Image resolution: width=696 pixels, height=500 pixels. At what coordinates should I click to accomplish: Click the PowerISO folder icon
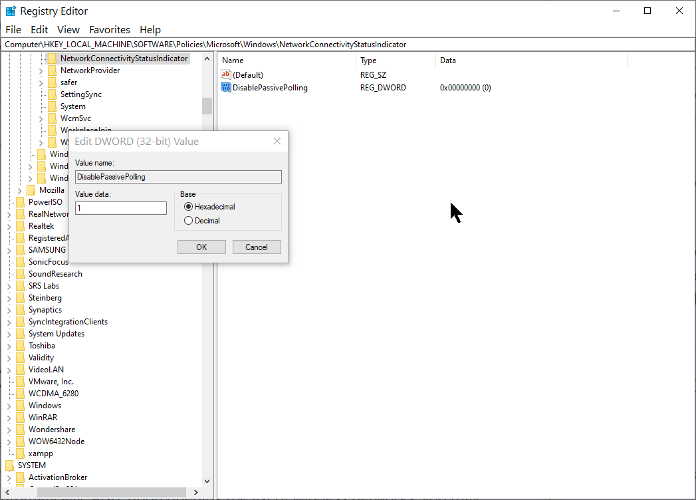click(x=20, y=202)
